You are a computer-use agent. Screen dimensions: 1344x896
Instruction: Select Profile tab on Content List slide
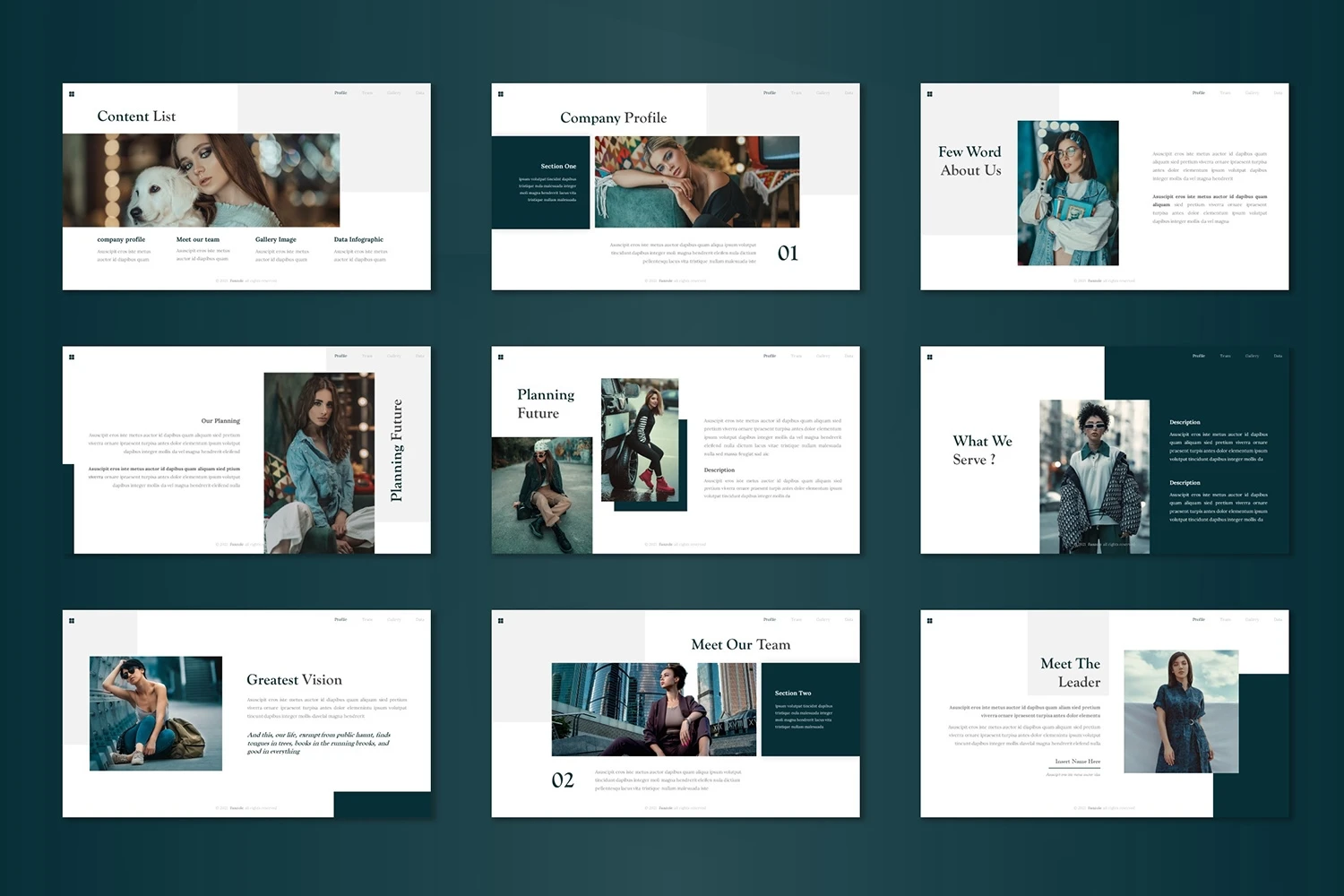pyautogui.click(x=340, y=93)
